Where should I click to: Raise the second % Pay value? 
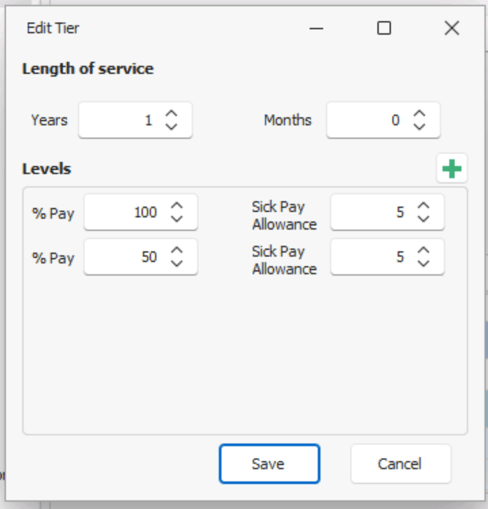[177, 251]
